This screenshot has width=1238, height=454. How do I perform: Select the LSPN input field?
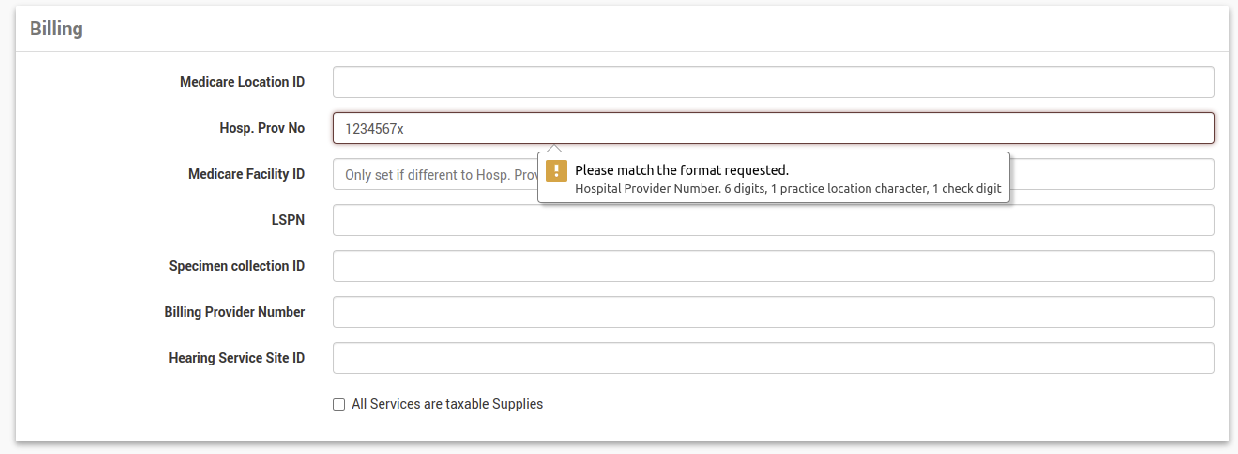tap(773, 220)
